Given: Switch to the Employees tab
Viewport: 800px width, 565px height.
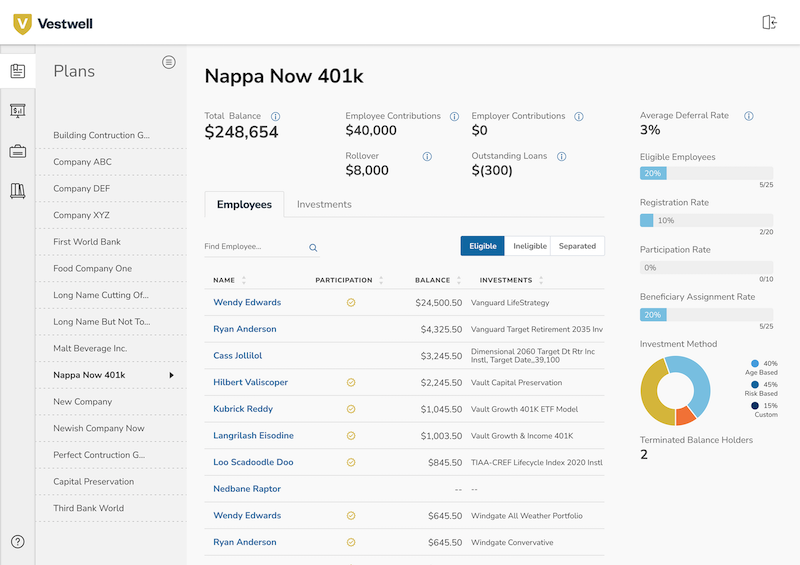Looking at the screenshot, I should (x=244, y=204).
